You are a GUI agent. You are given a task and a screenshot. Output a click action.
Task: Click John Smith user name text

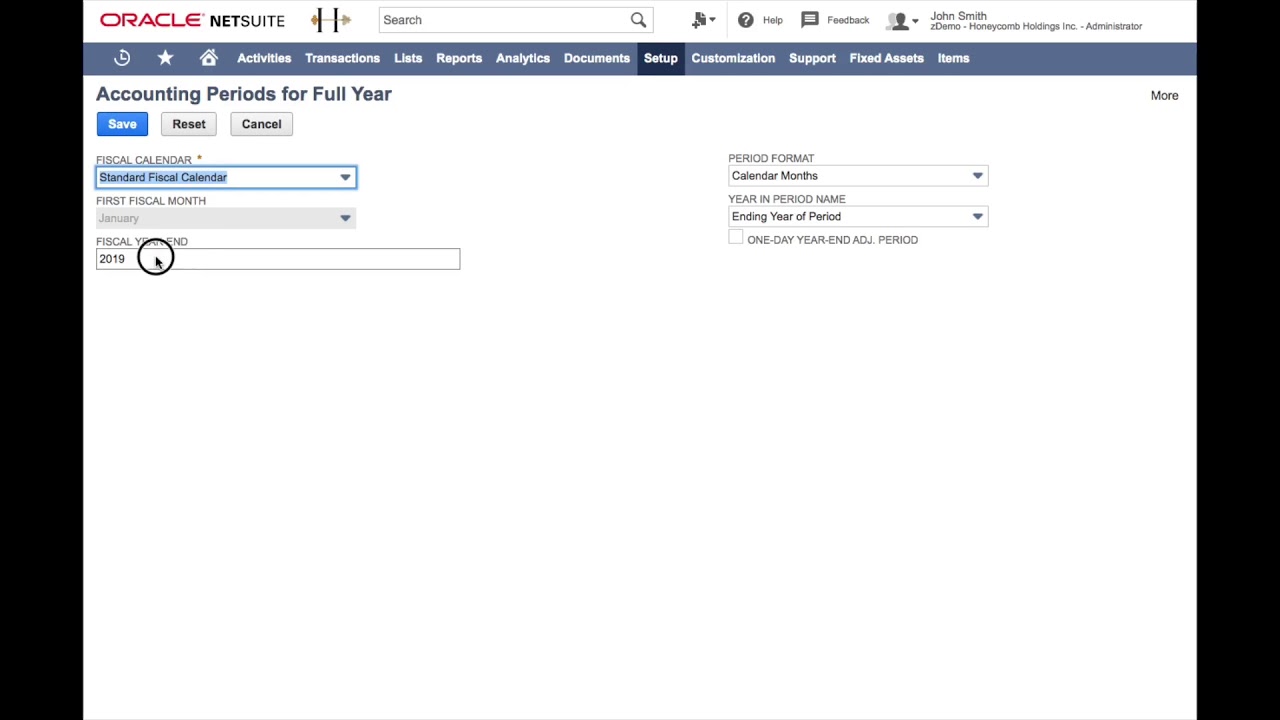click(x=958, y=16)
